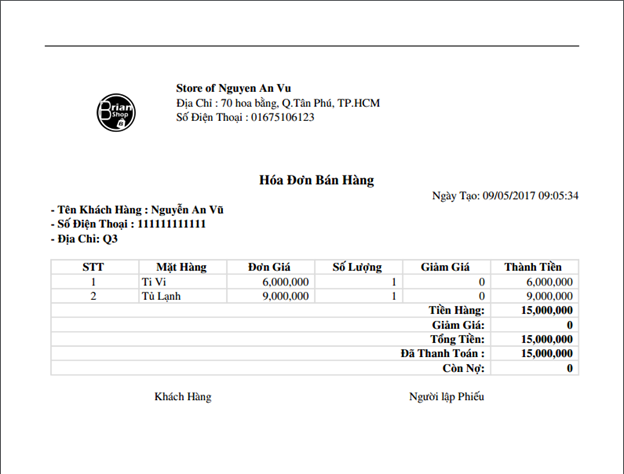
Task: Click the Còn Nợ value 0
Action: (x=569, y=368)
